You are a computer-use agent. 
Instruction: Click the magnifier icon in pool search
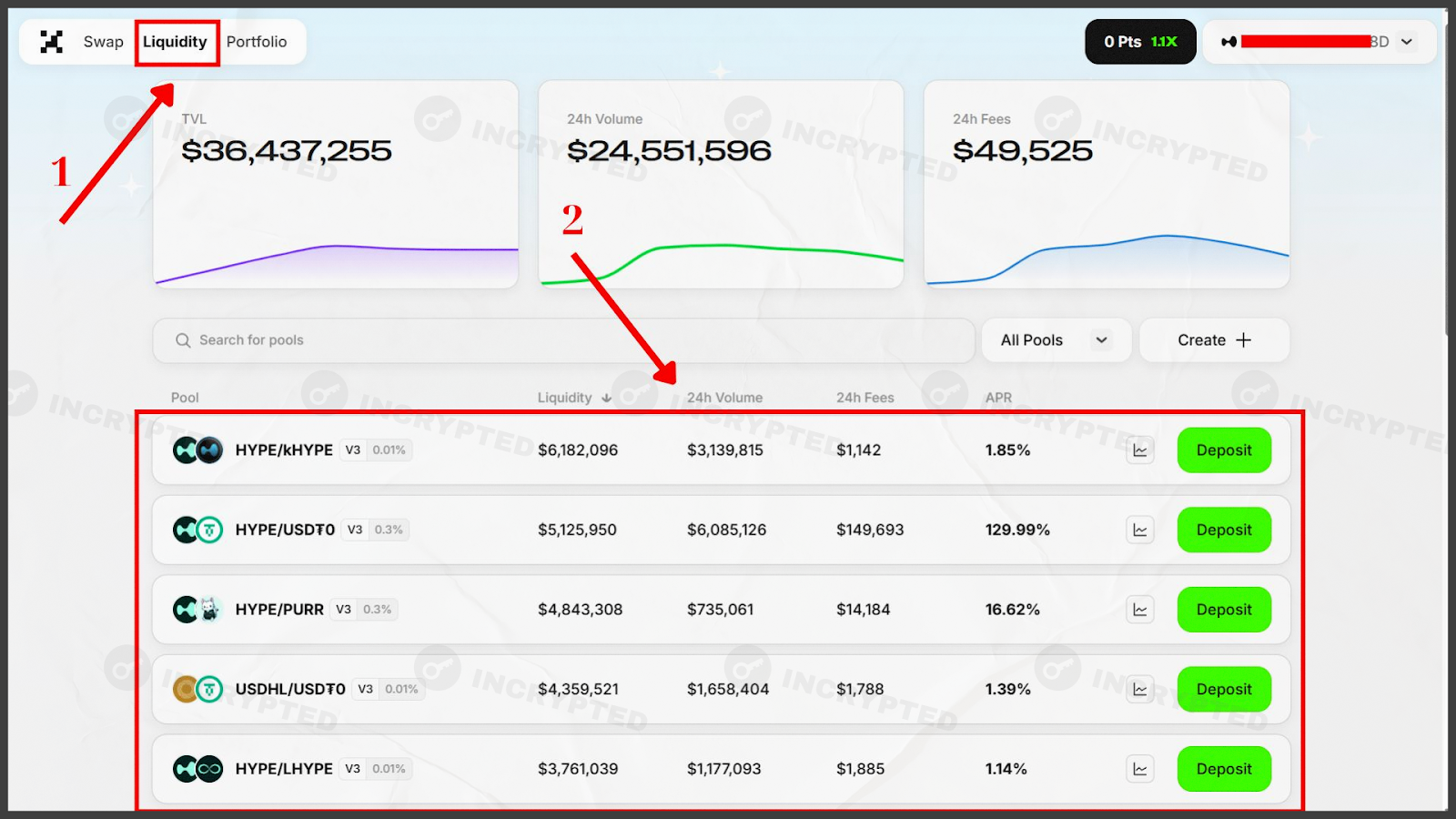[x=183, y=340]
